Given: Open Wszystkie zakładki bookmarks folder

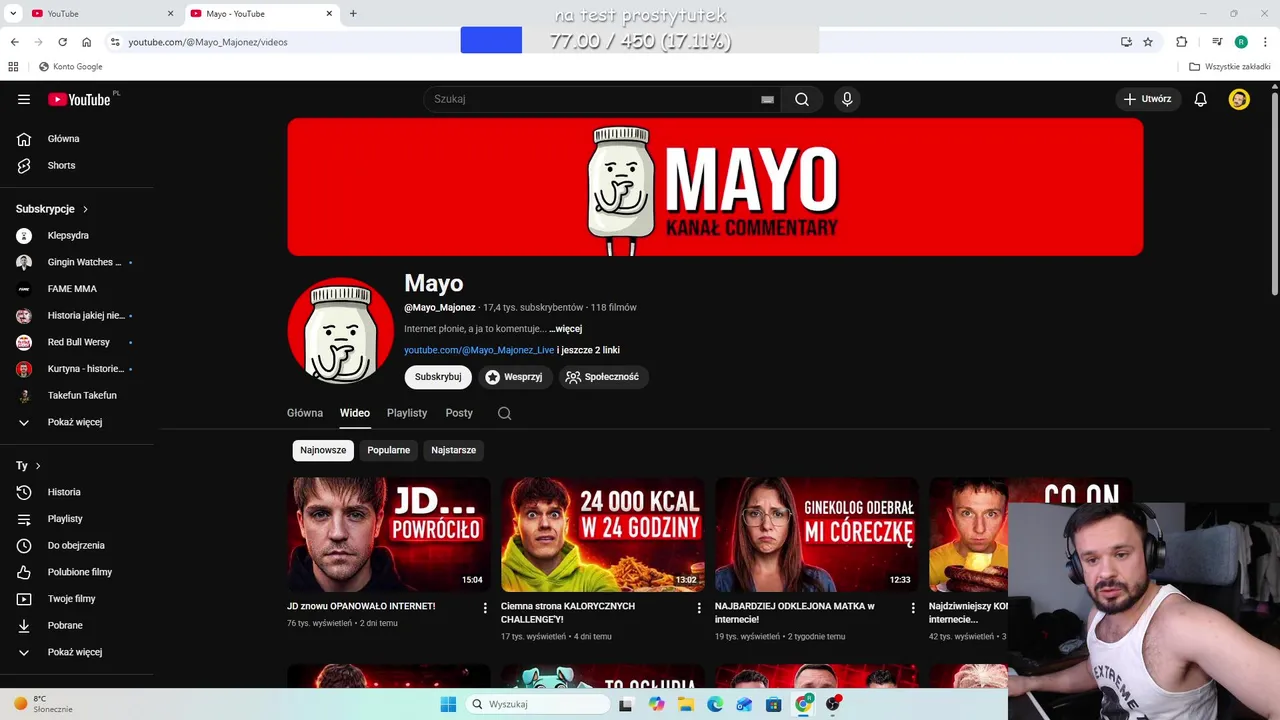Looking at the screenshot, I should [x=1230, y=67].
